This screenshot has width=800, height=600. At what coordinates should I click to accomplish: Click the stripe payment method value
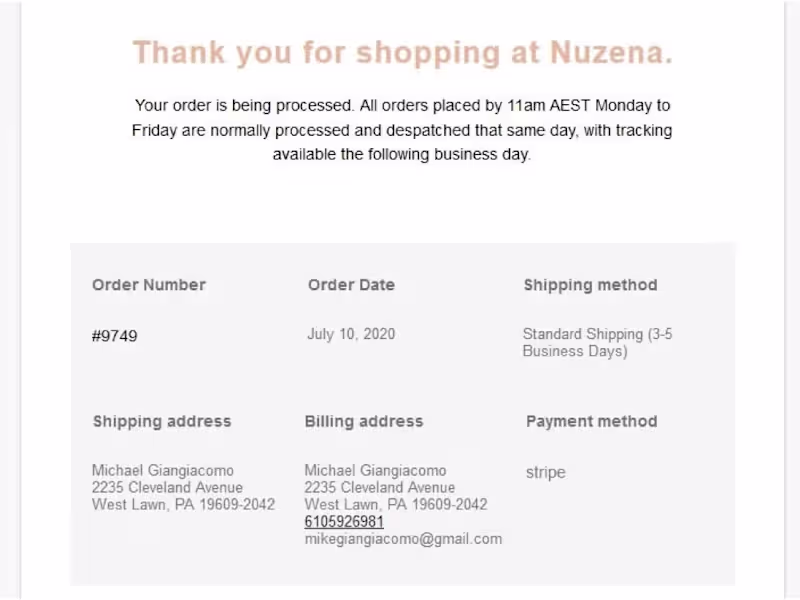pyautogui.click(x=545, y=472)
